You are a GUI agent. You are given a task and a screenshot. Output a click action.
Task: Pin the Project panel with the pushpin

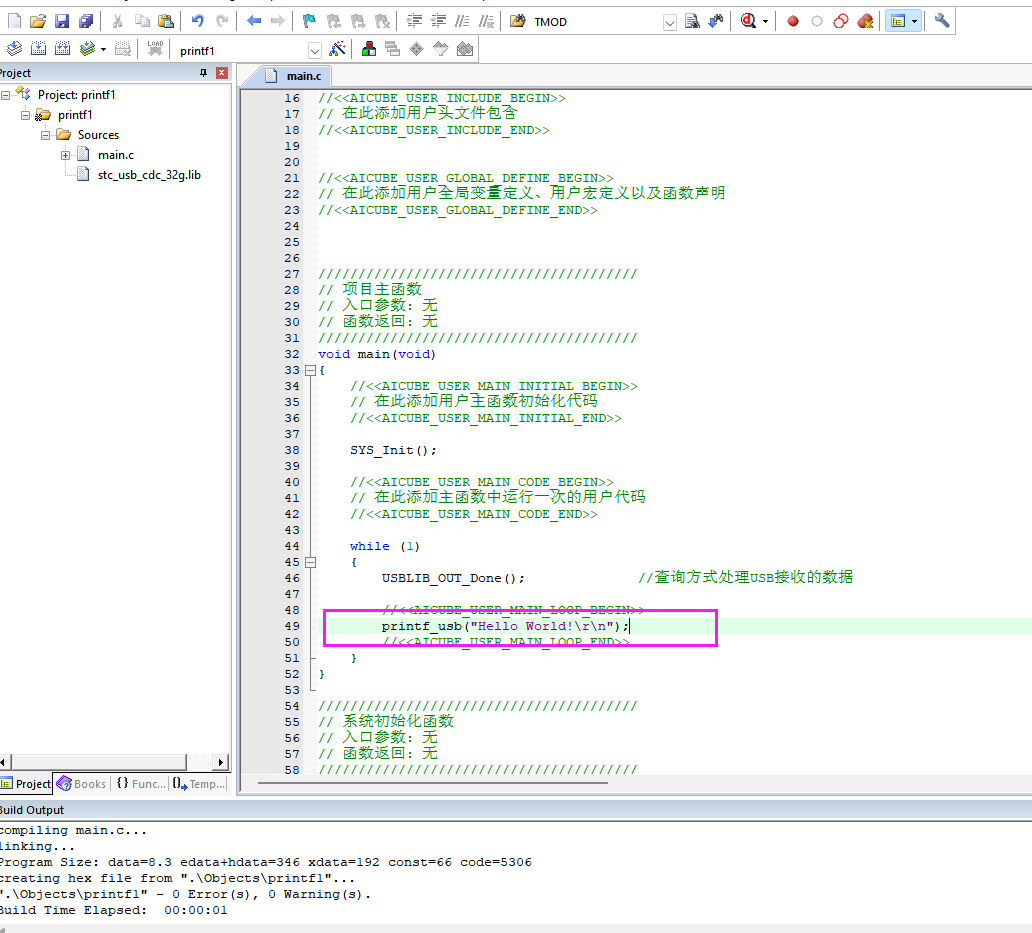click(x=203, y=73)
